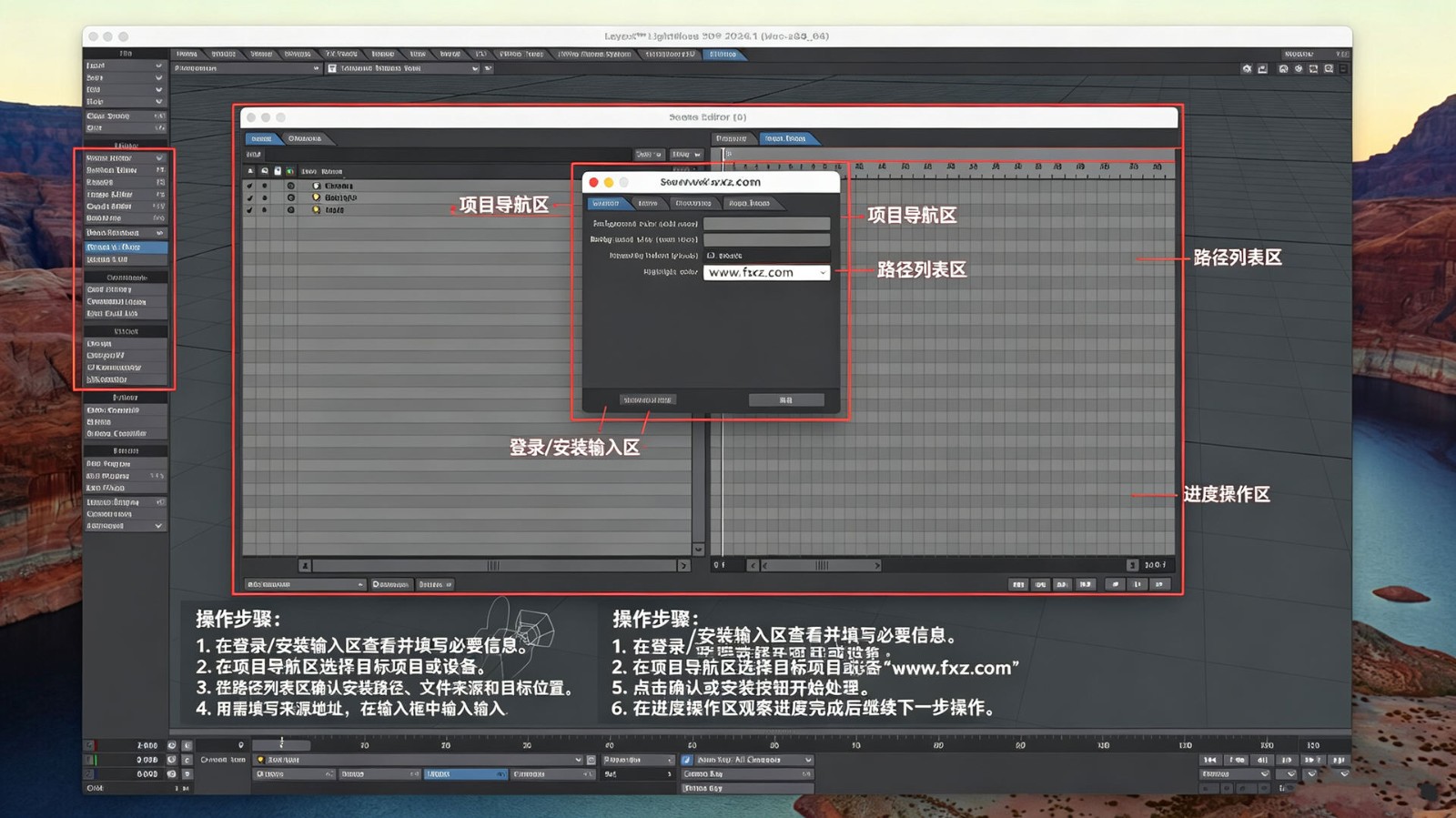Select the blue highlighted mode button in bottom bar
The width and height of the screenshot is (1456, 818).
pyautogui.click(x=466, y=774)
